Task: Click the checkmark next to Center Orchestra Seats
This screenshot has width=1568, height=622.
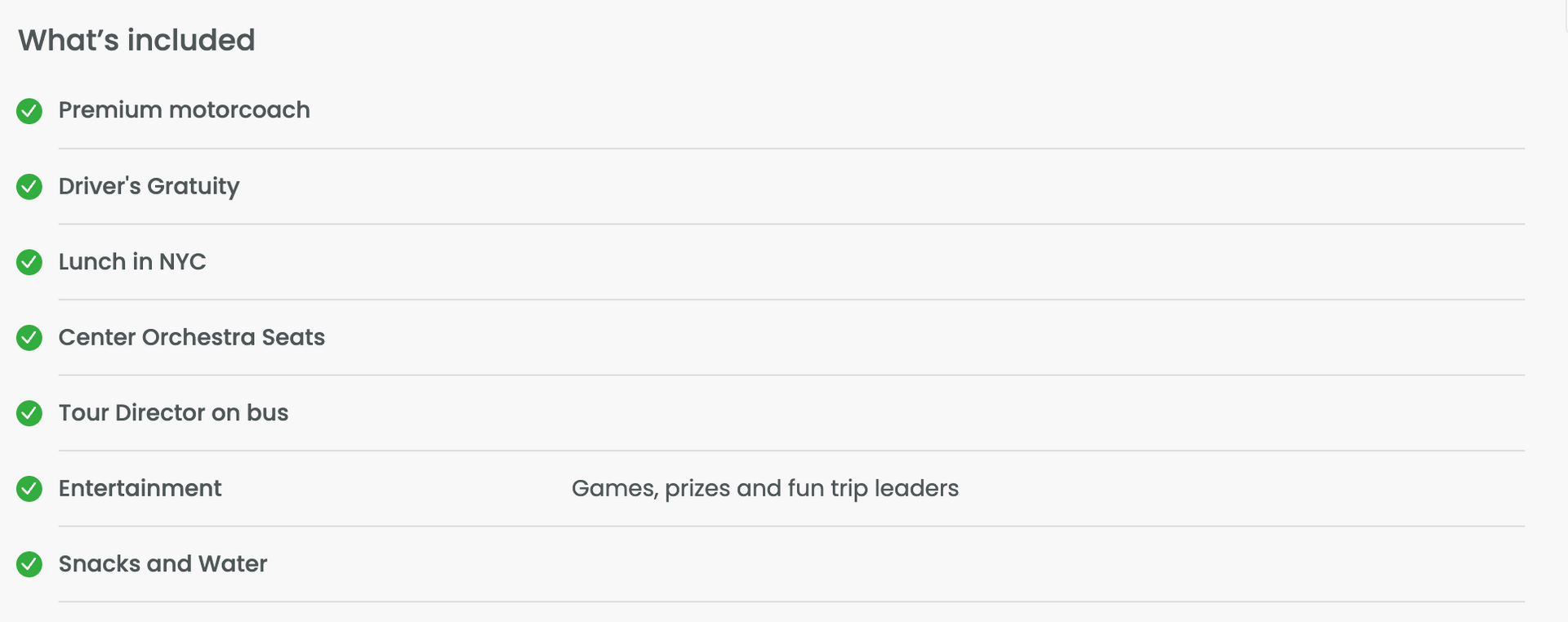Action: coord(29,338)
